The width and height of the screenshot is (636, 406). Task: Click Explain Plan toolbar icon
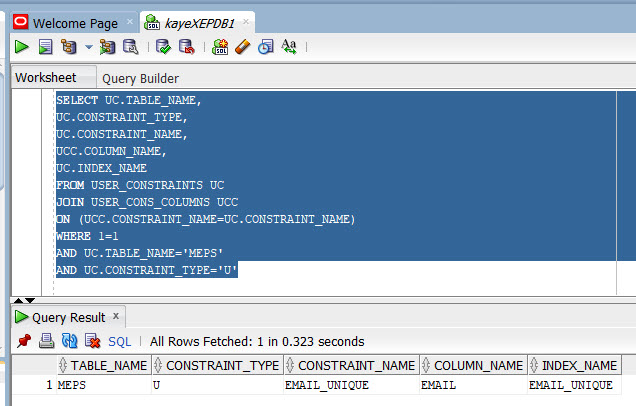[x=69, y=47]
